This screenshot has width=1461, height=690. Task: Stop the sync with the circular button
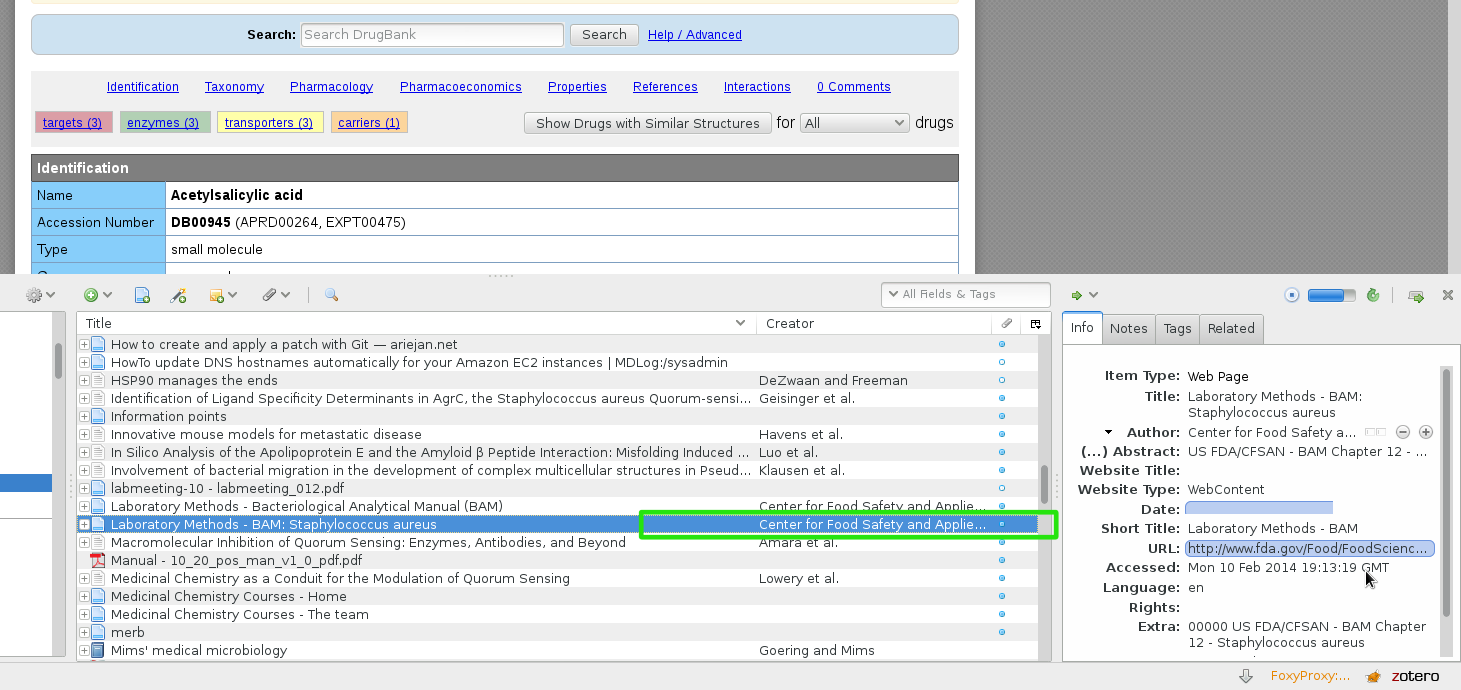[1292, 295]
